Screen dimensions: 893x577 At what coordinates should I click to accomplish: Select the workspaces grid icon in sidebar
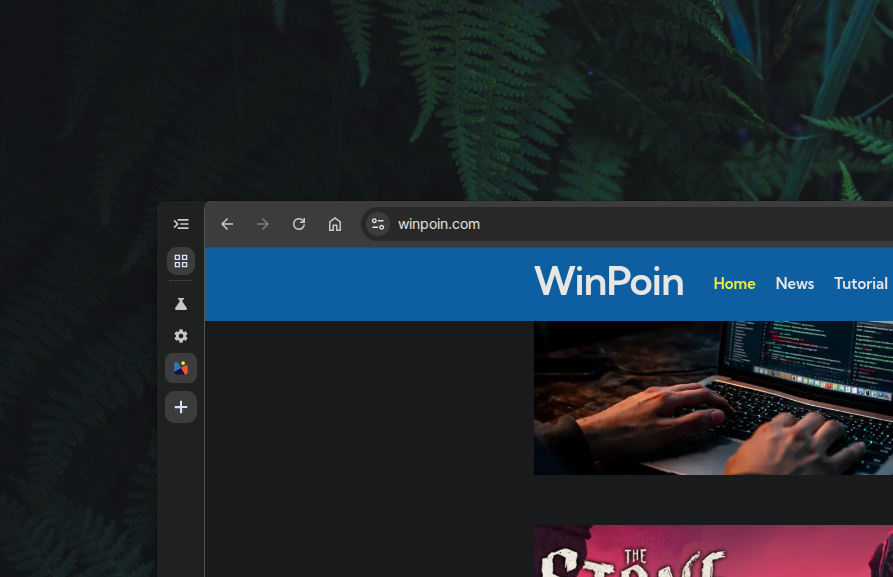coord(181,261)
